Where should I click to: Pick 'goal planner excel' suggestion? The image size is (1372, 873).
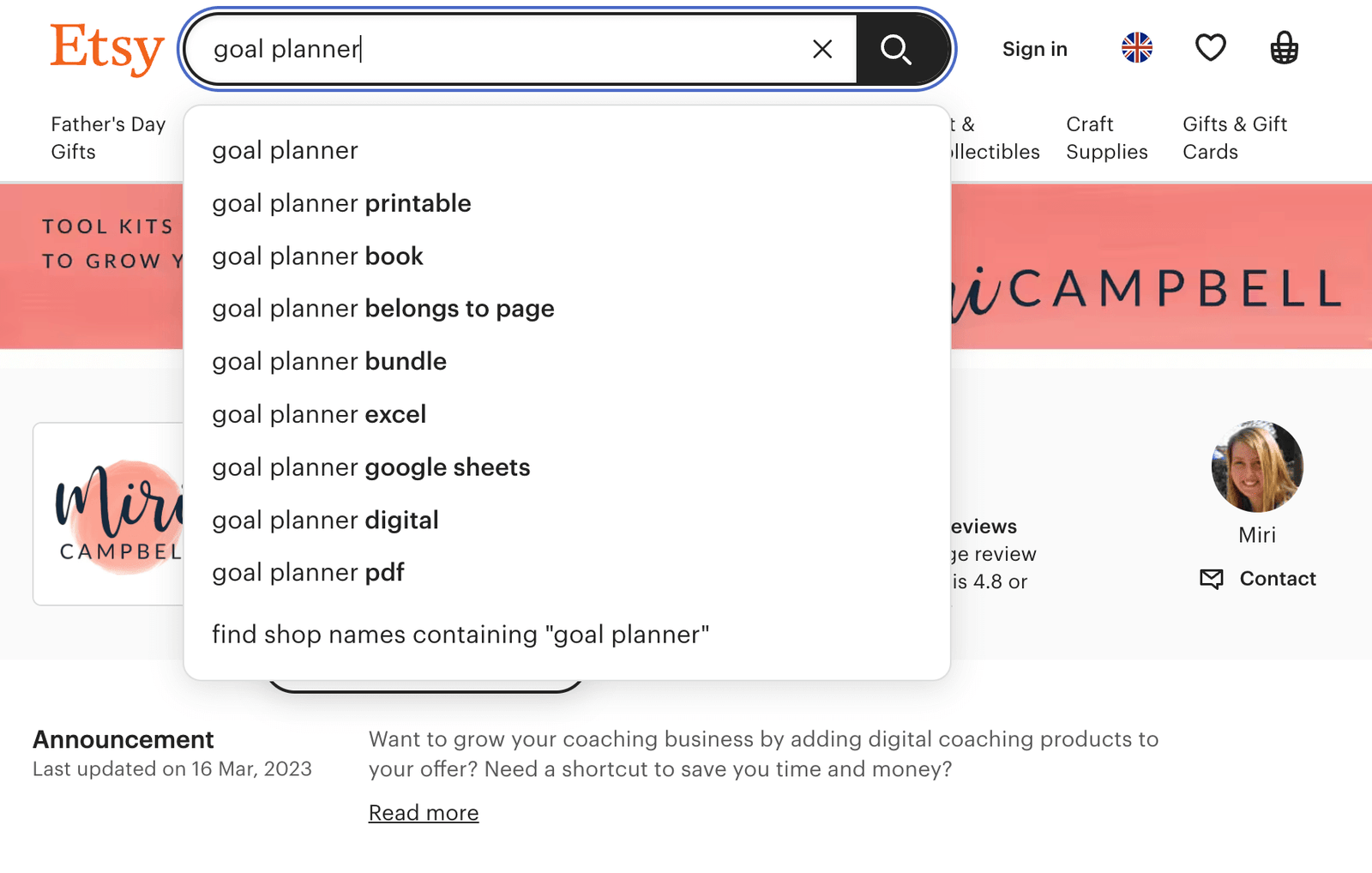point(319,414)
